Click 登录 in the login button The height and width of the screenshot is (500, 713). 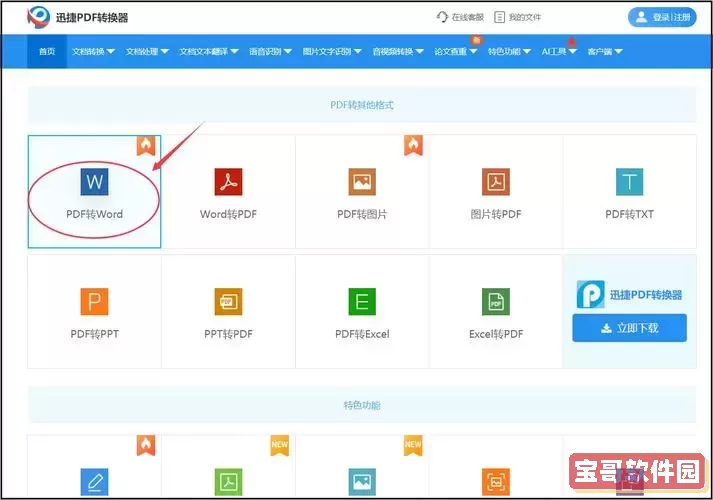[x=661, y=17]
